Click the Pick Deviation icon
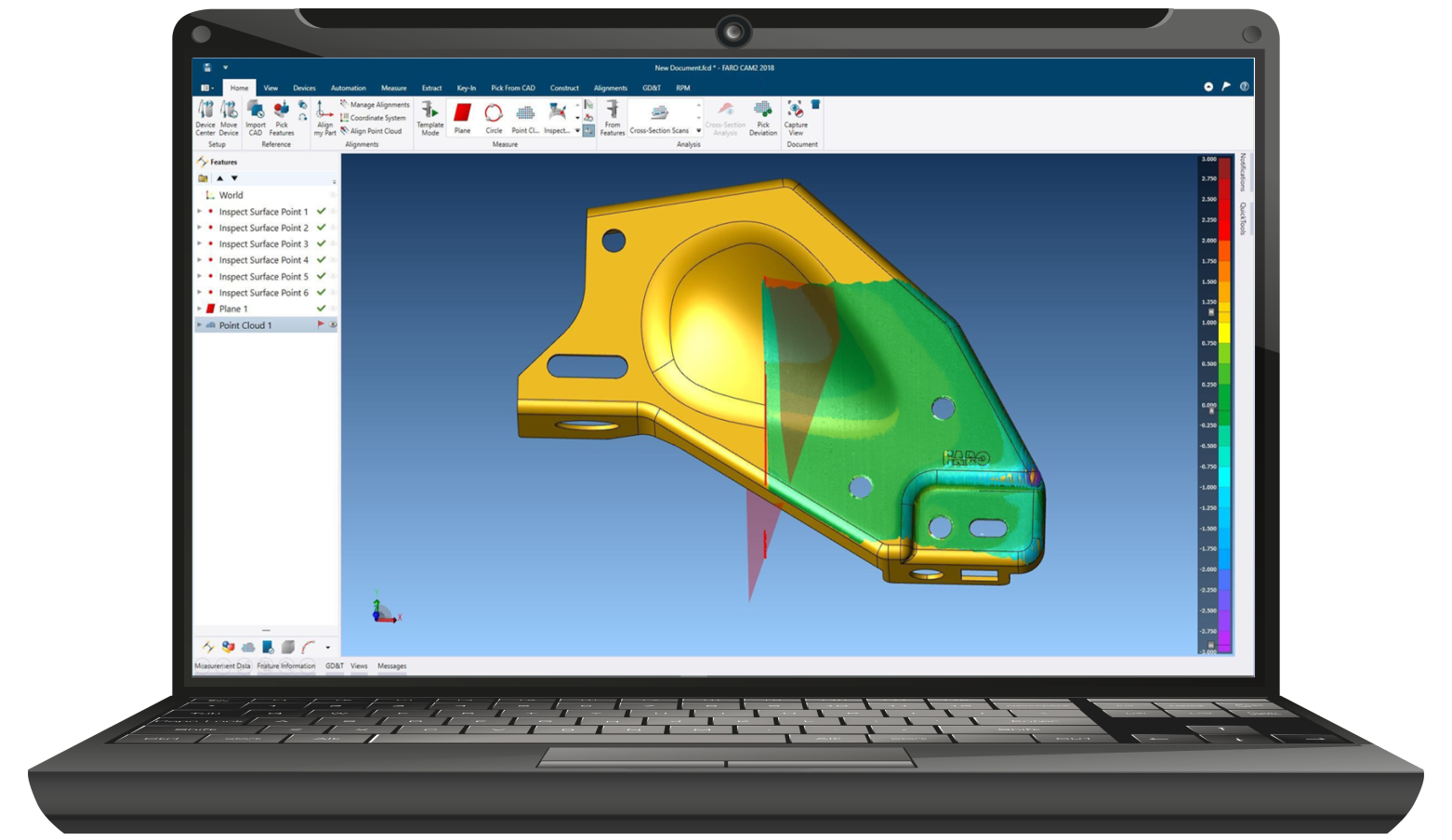Image resolution: width=1452 pixels, height=840 pixels. [762, 118]
